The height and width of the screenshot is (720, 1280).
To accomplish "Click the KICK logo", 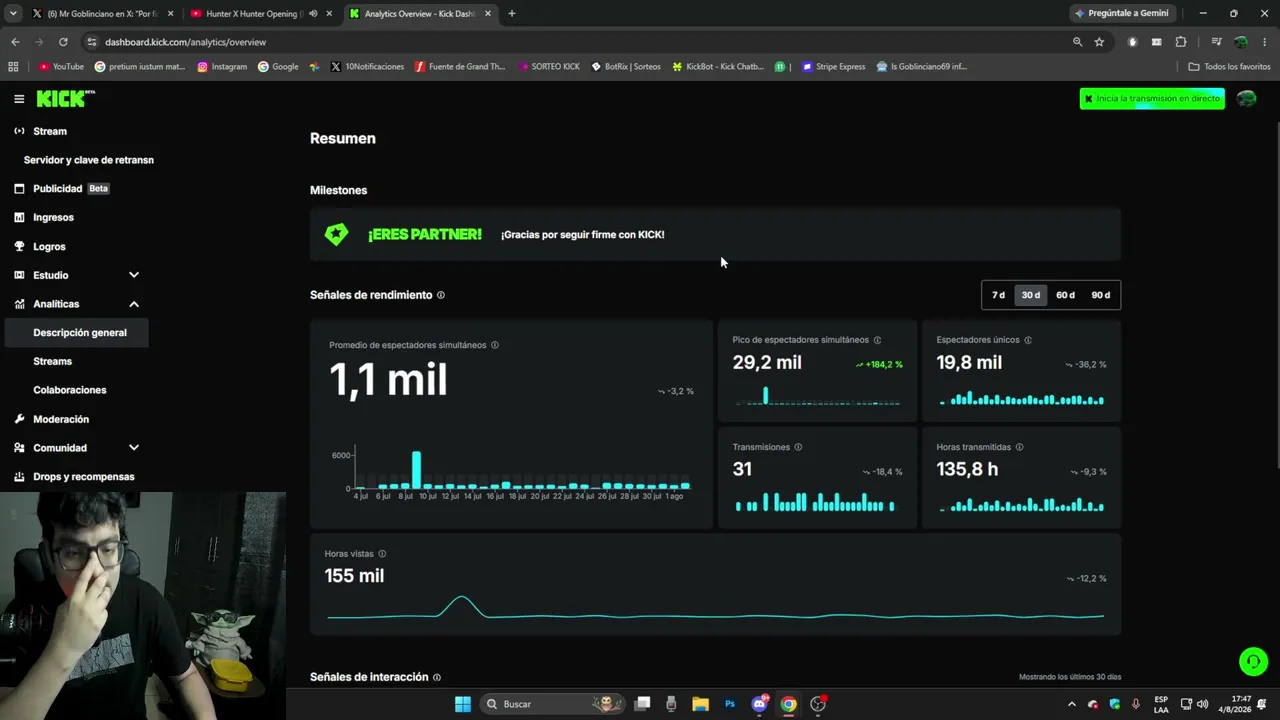I will click(65, 99).
